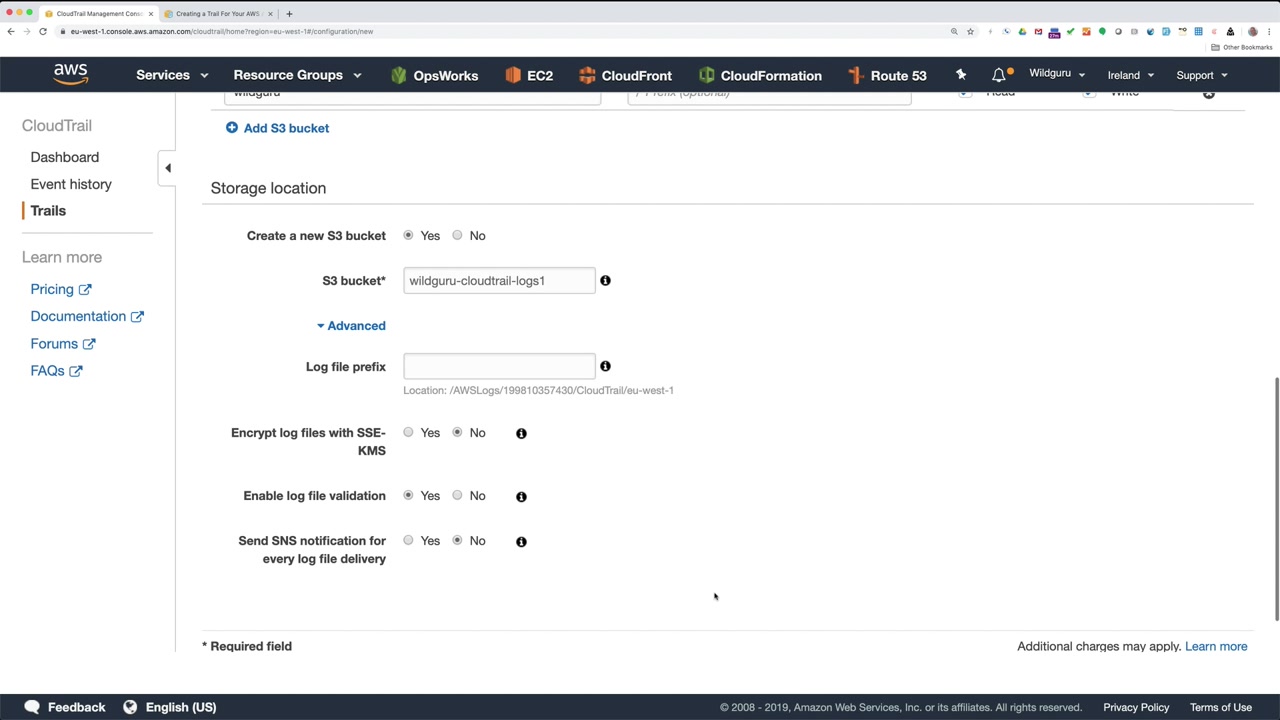Image resolution: width=1280 pixels, height=720 pixels.
Task: Open the FAQs link
Action: [x=56, y=371]
